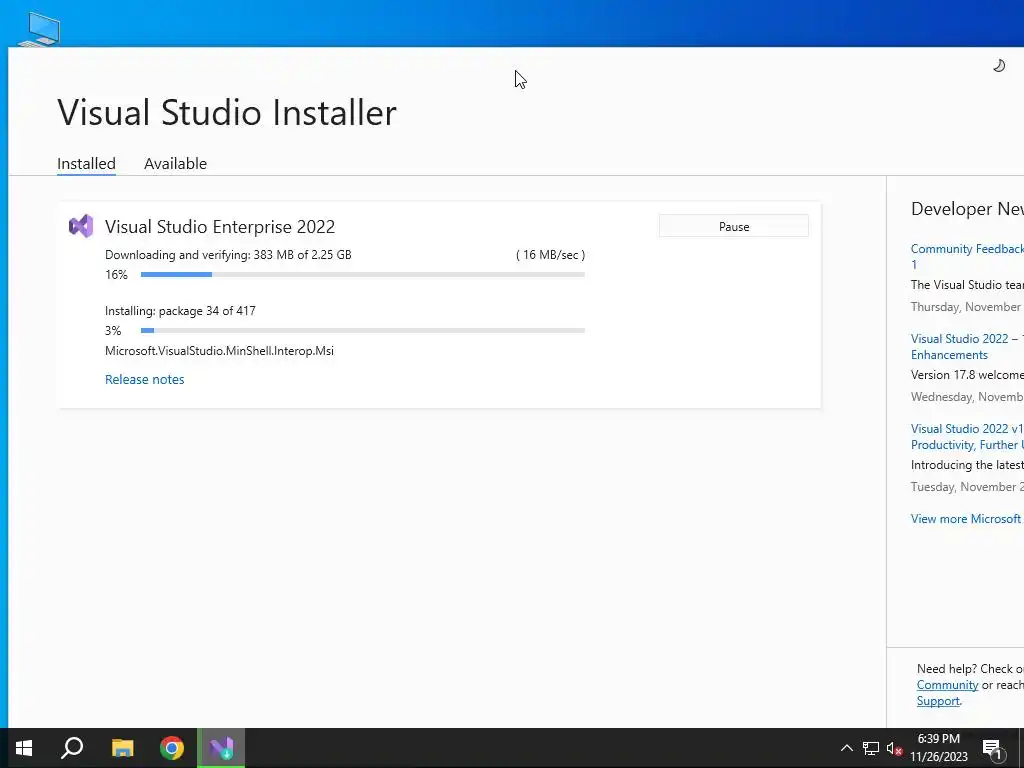Viewport: 1024px width, 768px height.
Task: Open Google Chrome from taskbar
Action: (172, 748)
